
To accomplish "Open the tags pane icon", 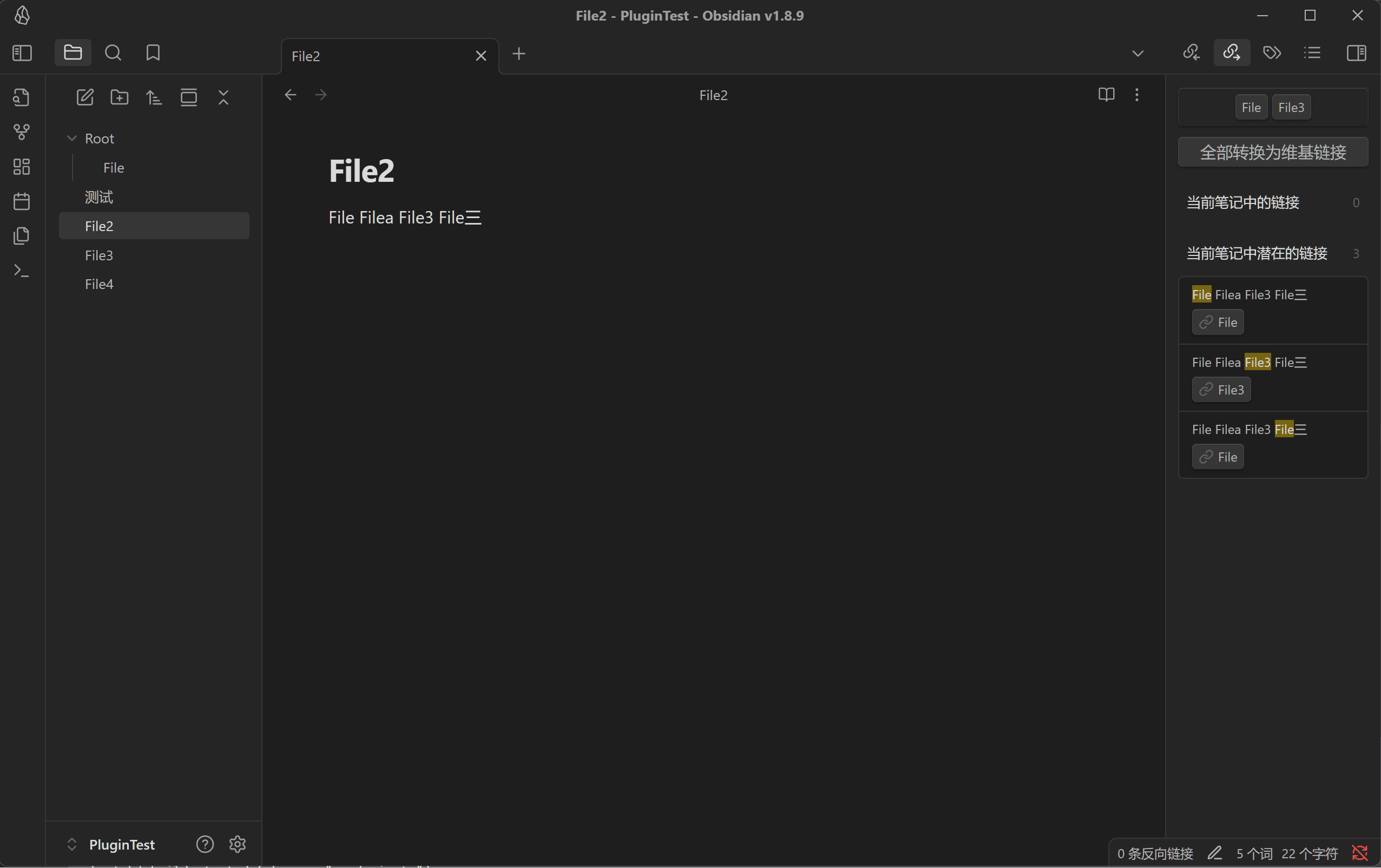I will click(x=1272, y=53).
